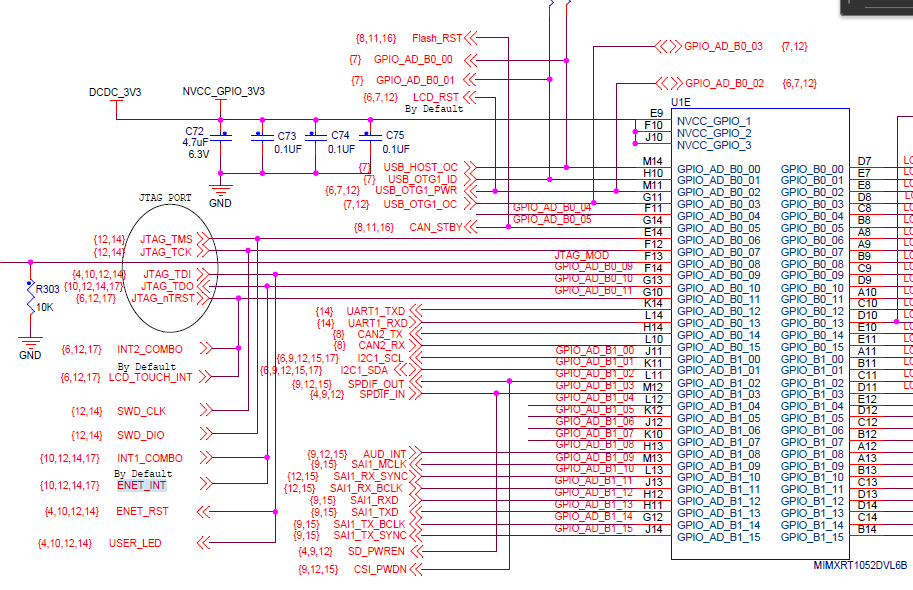Viewport: 913px width, 590px height.
Task: Select the USB_OTG1_PWR signal label
Action: click(416, 190)
